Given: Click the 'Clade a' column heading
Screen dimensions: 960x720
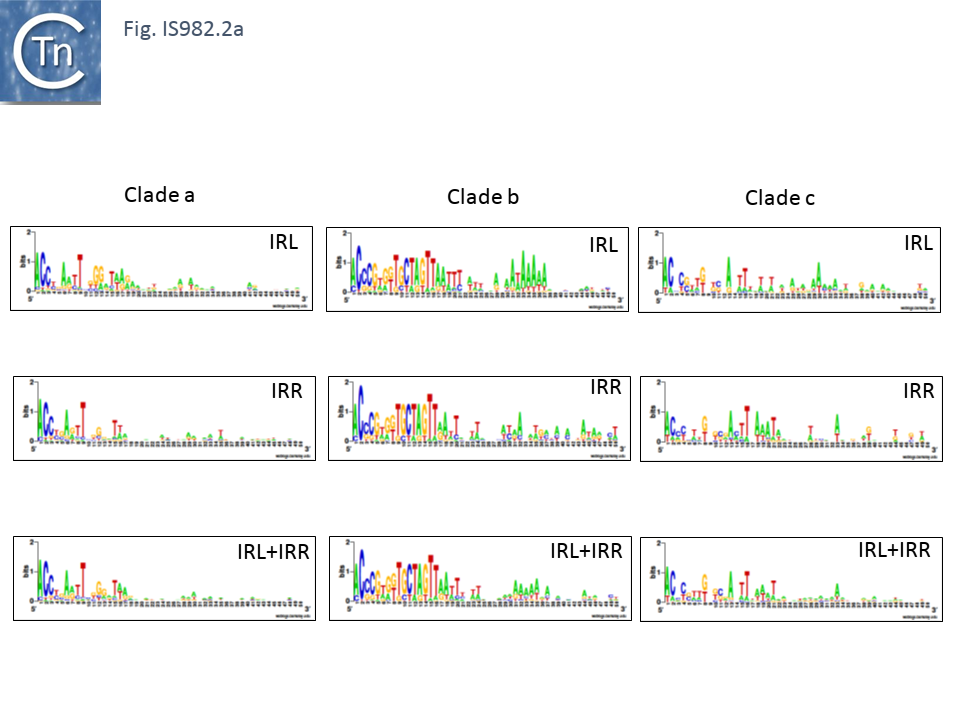Looking at the screenshot, I should 159,195.
